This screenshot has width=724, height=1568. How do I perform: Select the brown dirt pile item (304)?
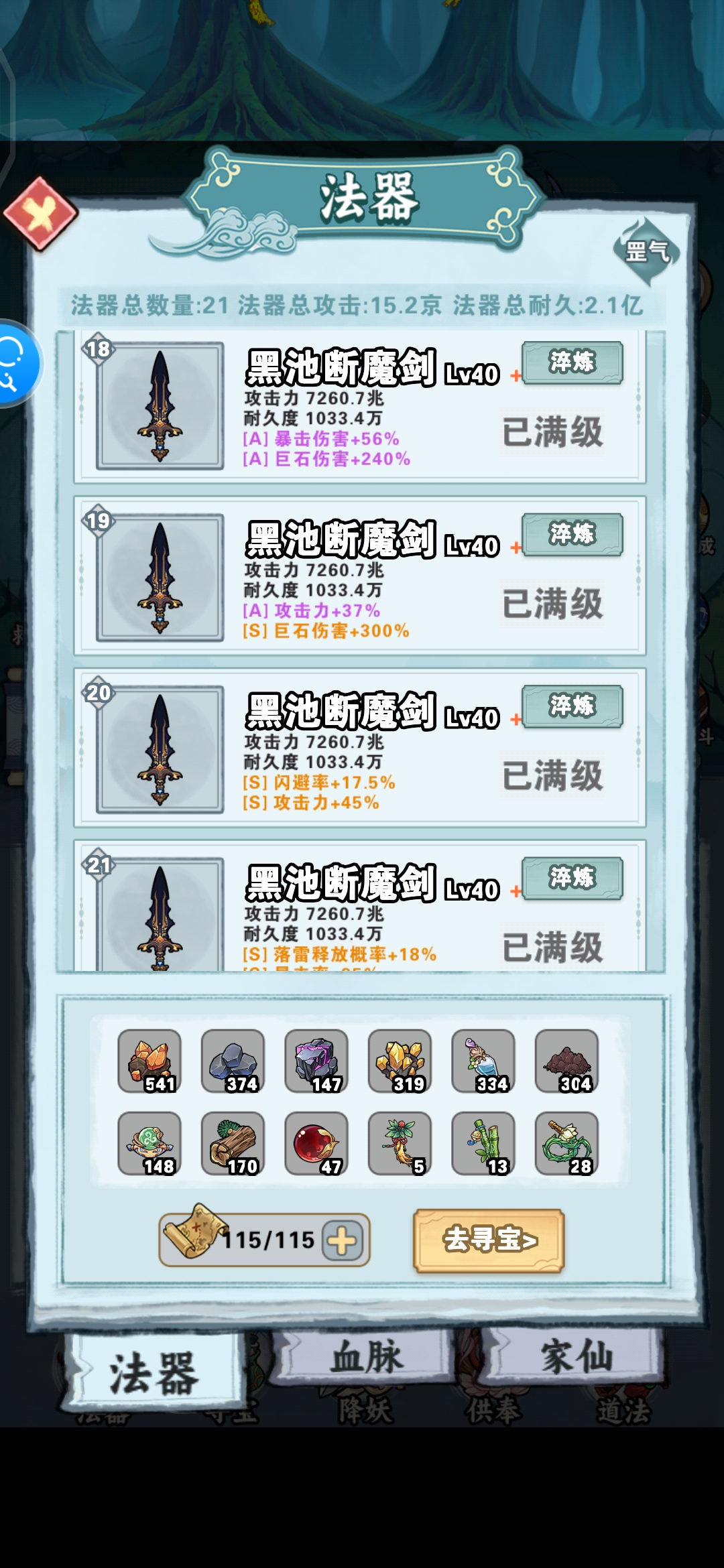[x=566, y=1061]
